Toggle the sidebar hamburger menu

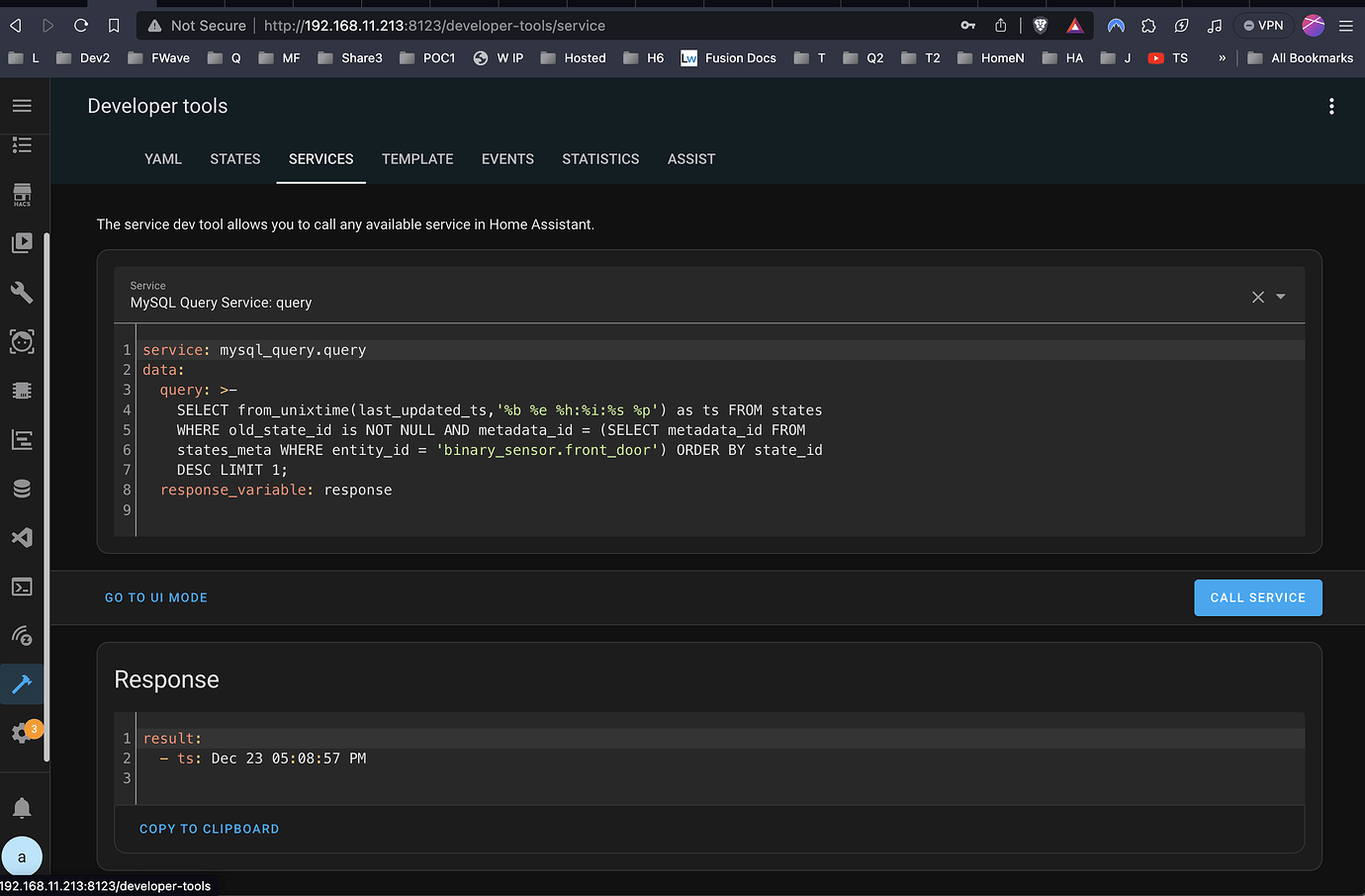tap(22, 106)
